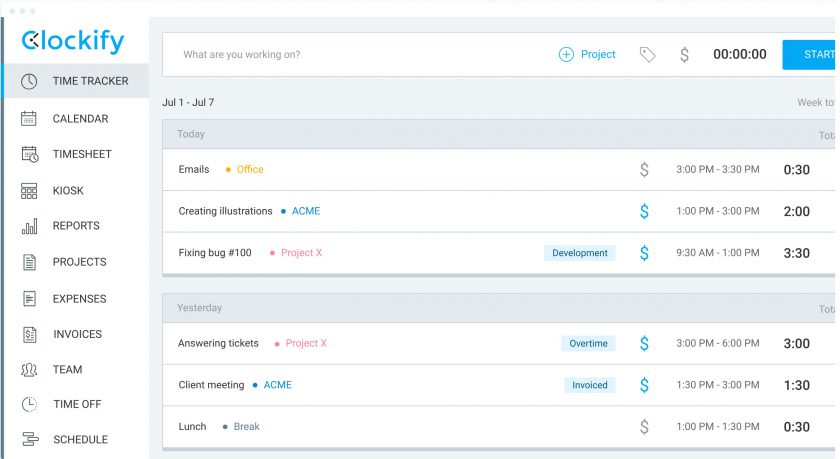Click the tag icon in tracker bar

(647, 55)
